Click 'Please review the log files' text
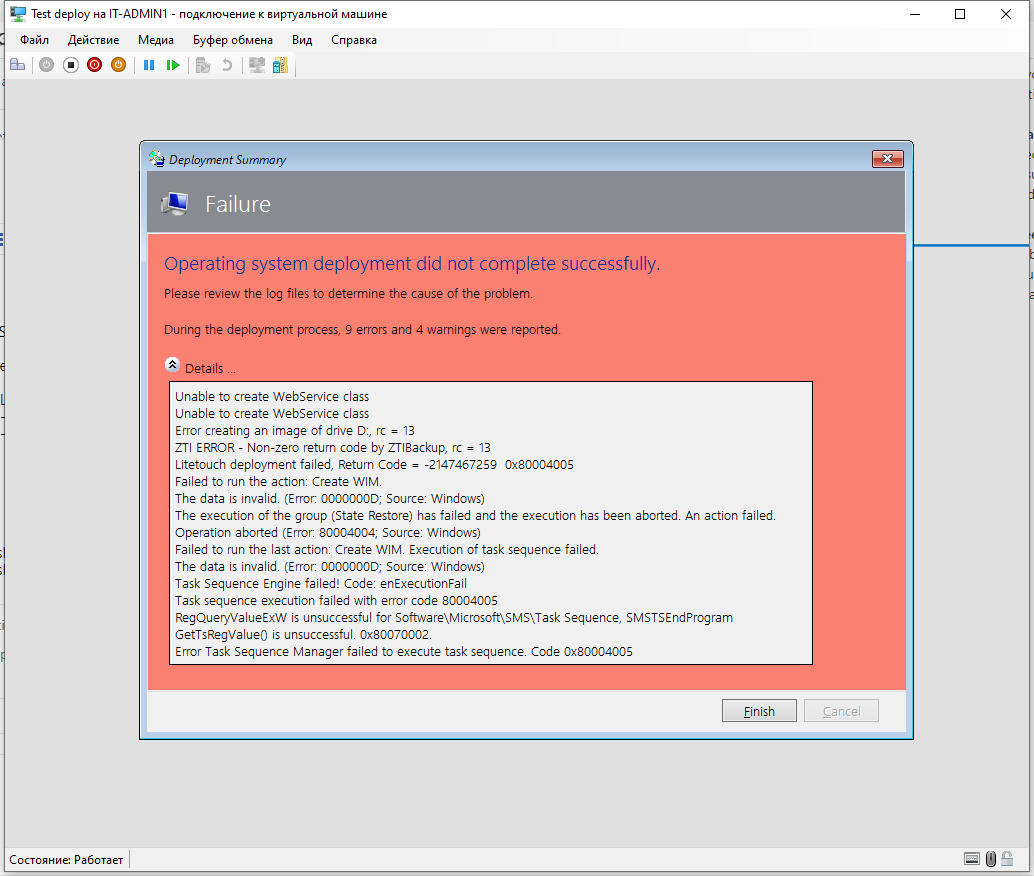The width and height of the screenshot is (1034, 876). (x=348, y=294)
